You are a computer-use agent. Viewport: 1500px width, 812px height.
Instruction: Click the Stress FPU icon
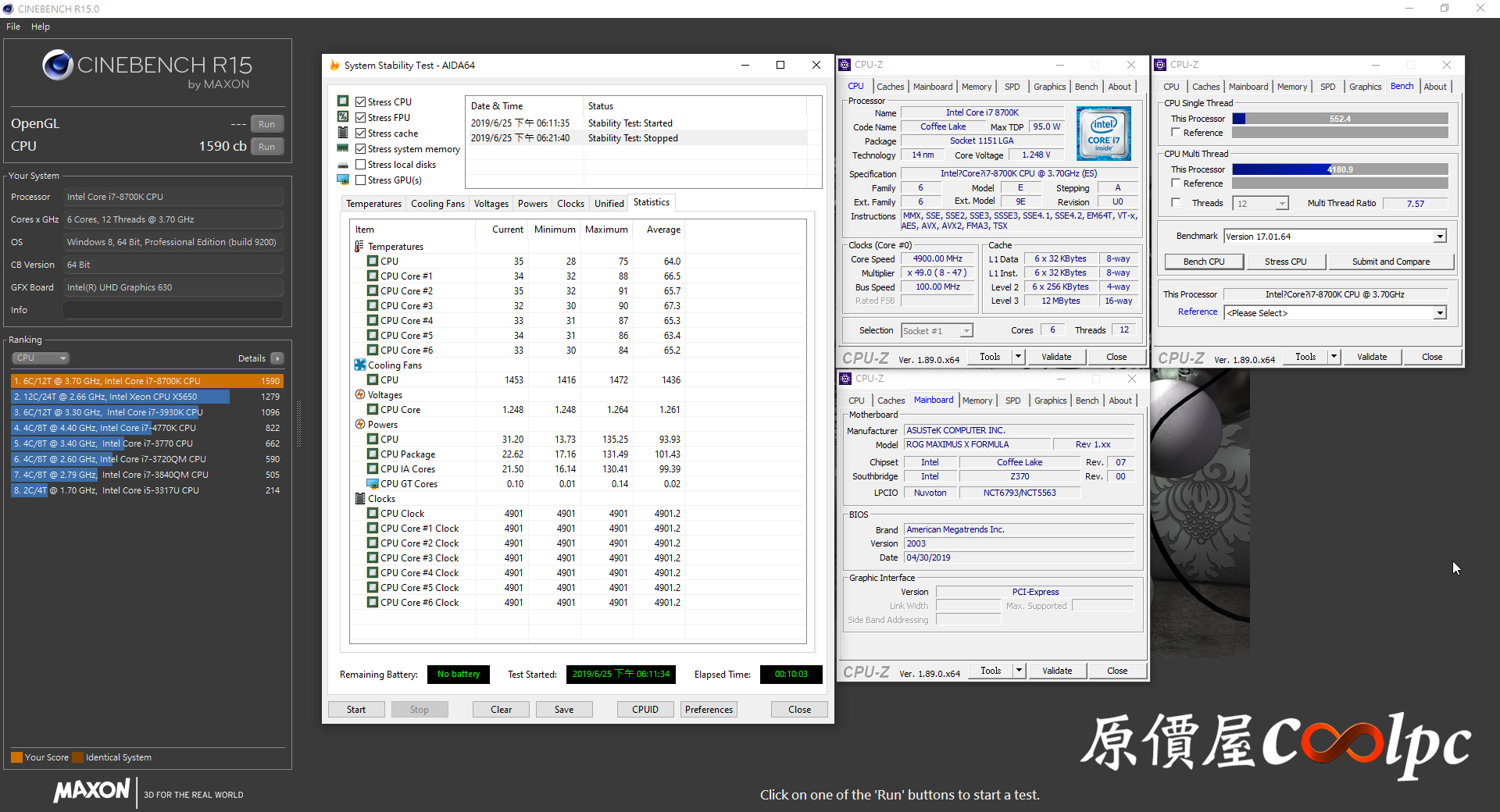pos(343,117)
